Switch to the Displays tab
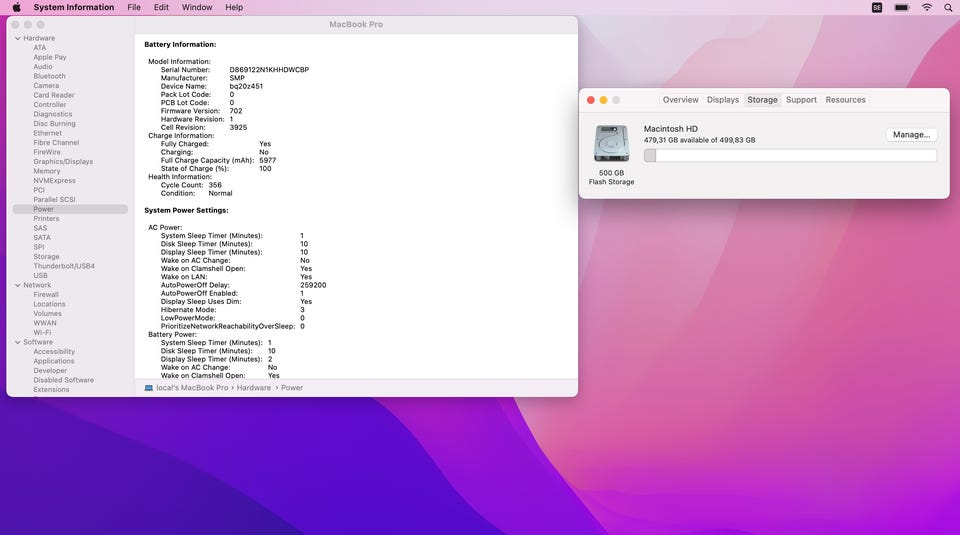 tap(722, 100)
